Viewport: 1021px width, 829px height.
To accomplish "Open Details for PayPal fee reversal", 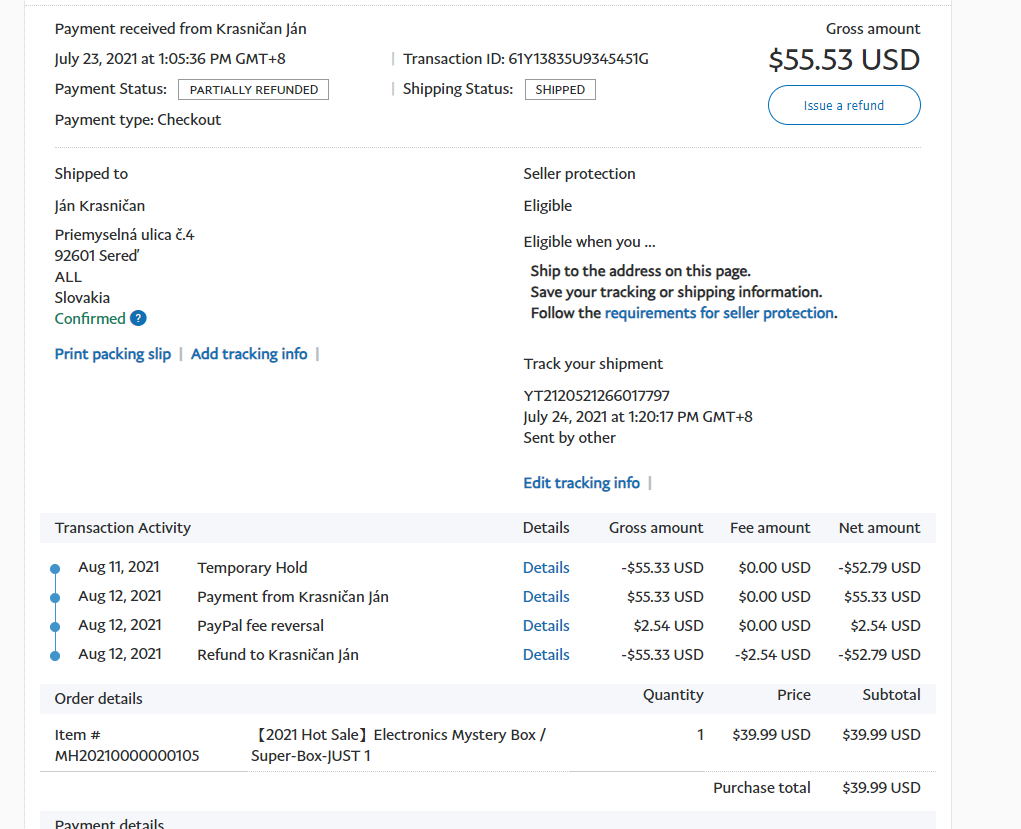I will tap(546, 626).
